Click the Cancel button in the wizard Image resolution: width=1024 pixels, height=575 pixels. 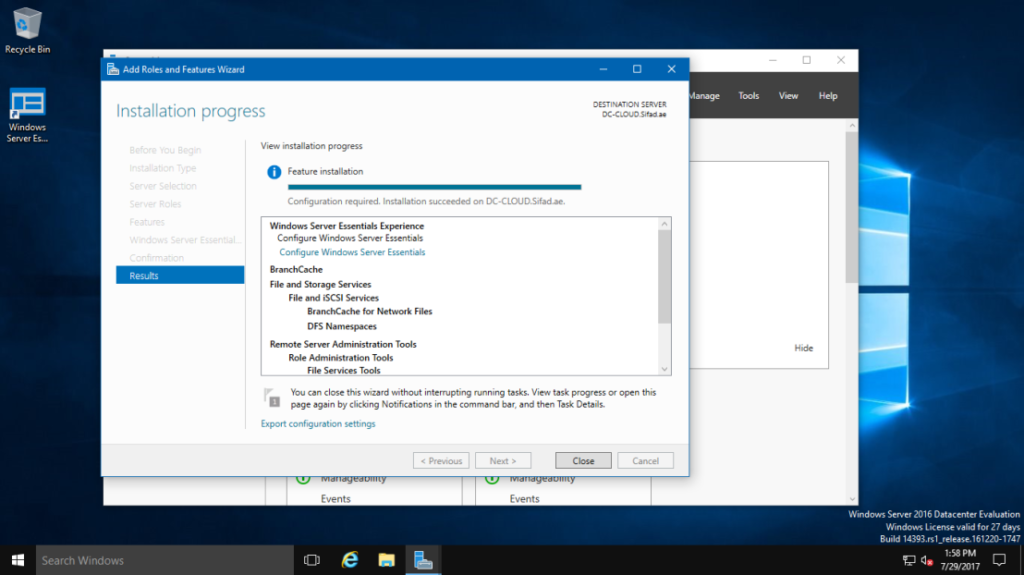[x=645, y=461]
